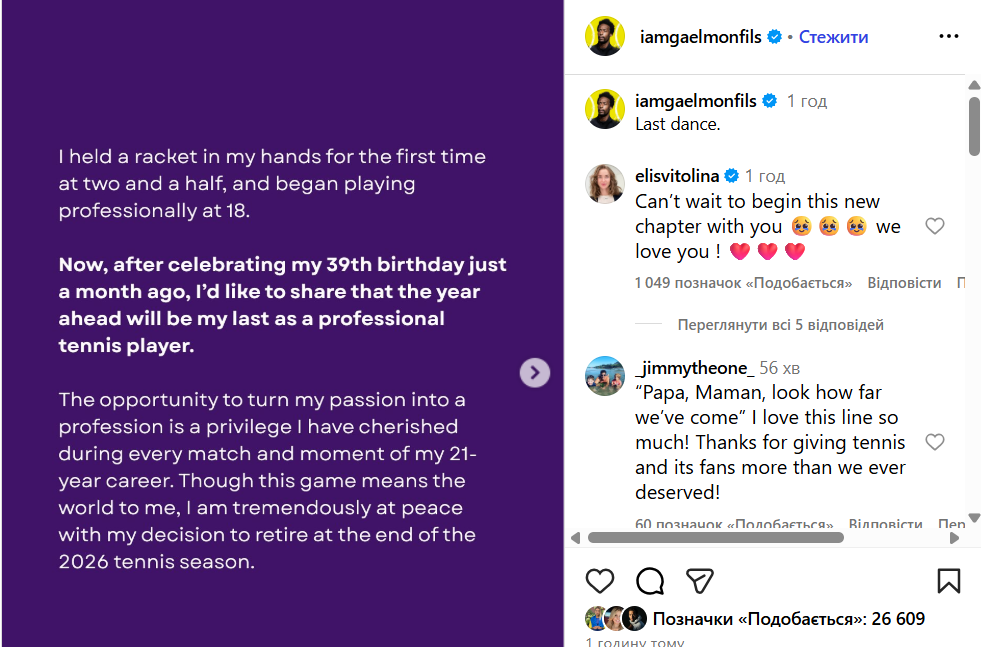
Task: Like the post with the heart icon
Action: [600, 581]
